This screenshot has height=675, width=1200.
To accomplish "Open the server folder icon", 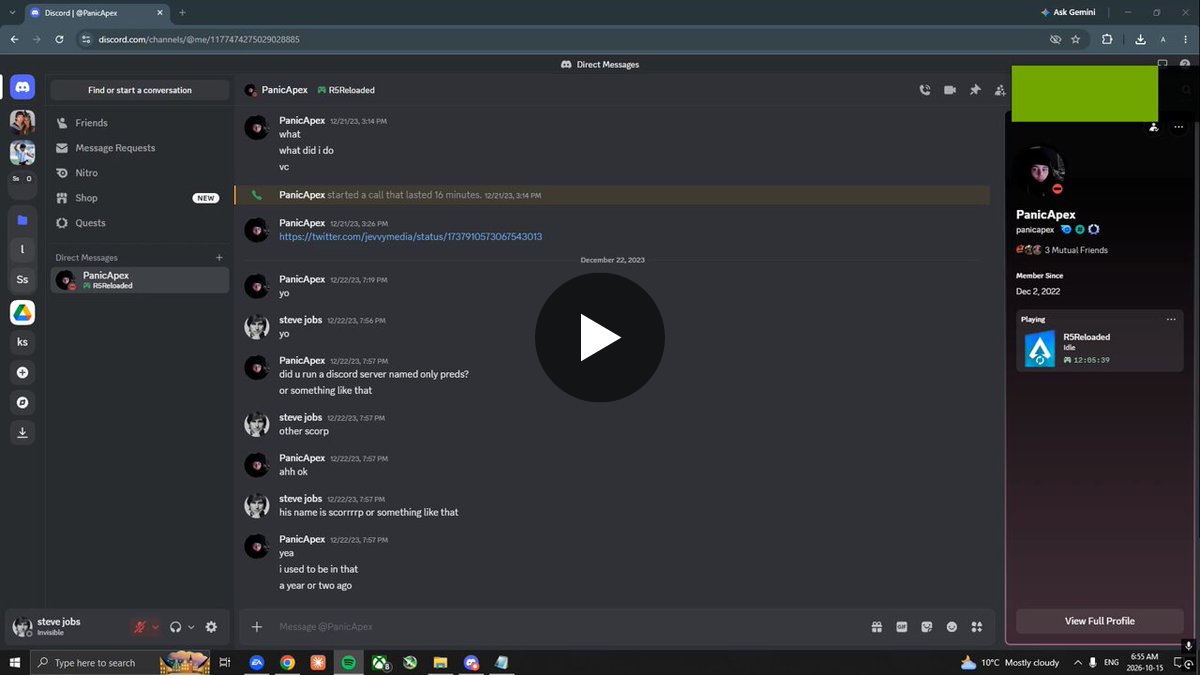I will tap(22, 220).
